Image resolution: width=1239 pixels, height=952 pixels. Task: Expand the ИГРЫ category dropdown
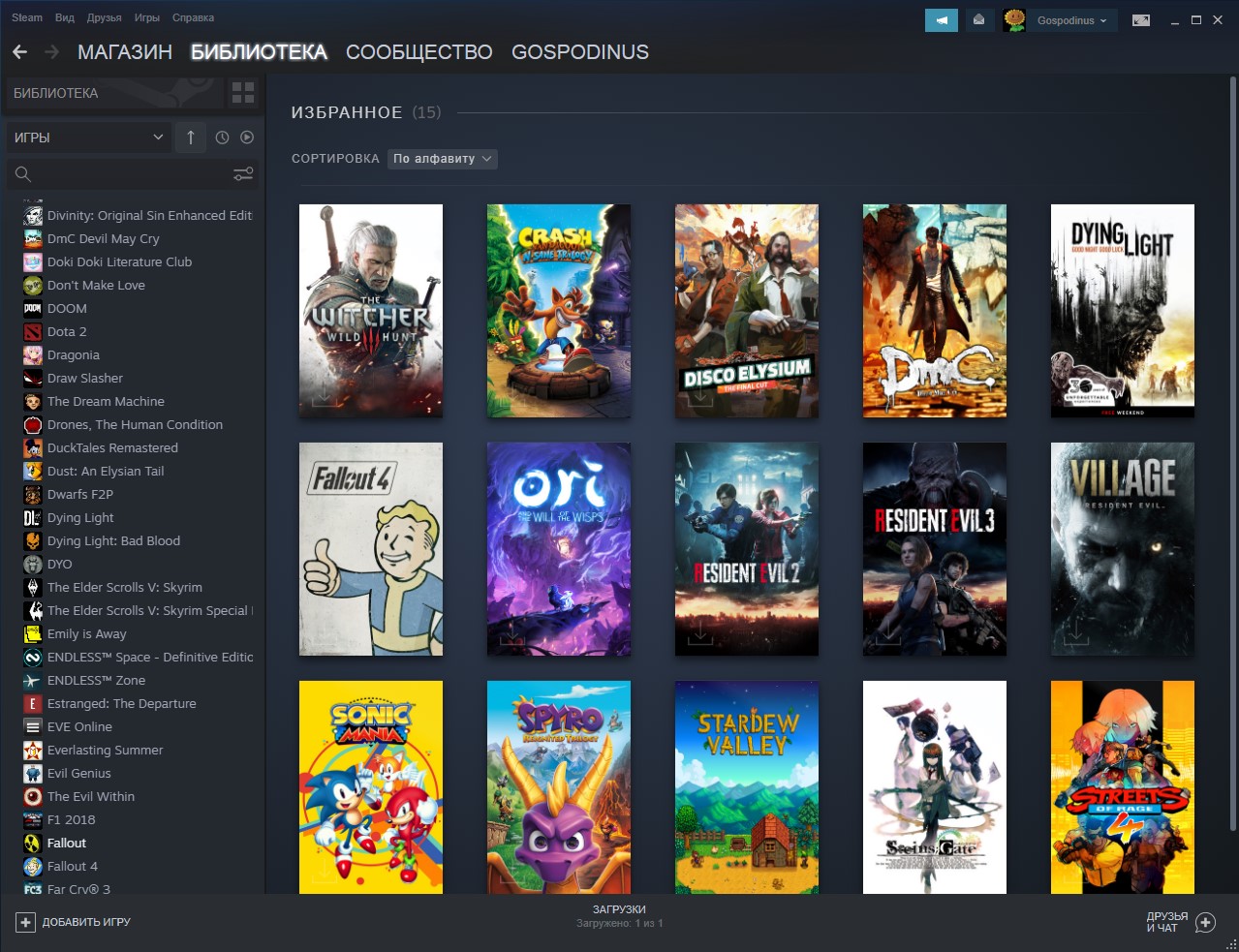click(89, 138)
